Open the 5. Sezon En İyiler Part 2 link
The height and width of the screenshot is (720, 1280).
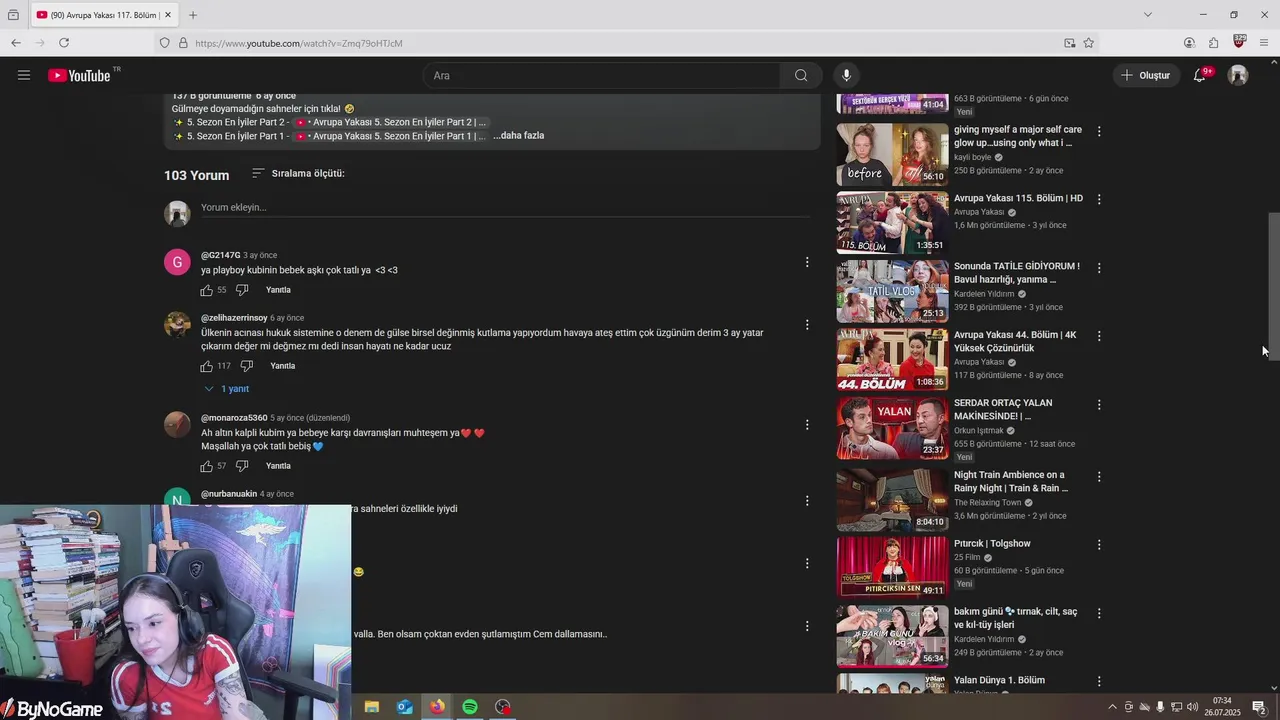point(390,122)
